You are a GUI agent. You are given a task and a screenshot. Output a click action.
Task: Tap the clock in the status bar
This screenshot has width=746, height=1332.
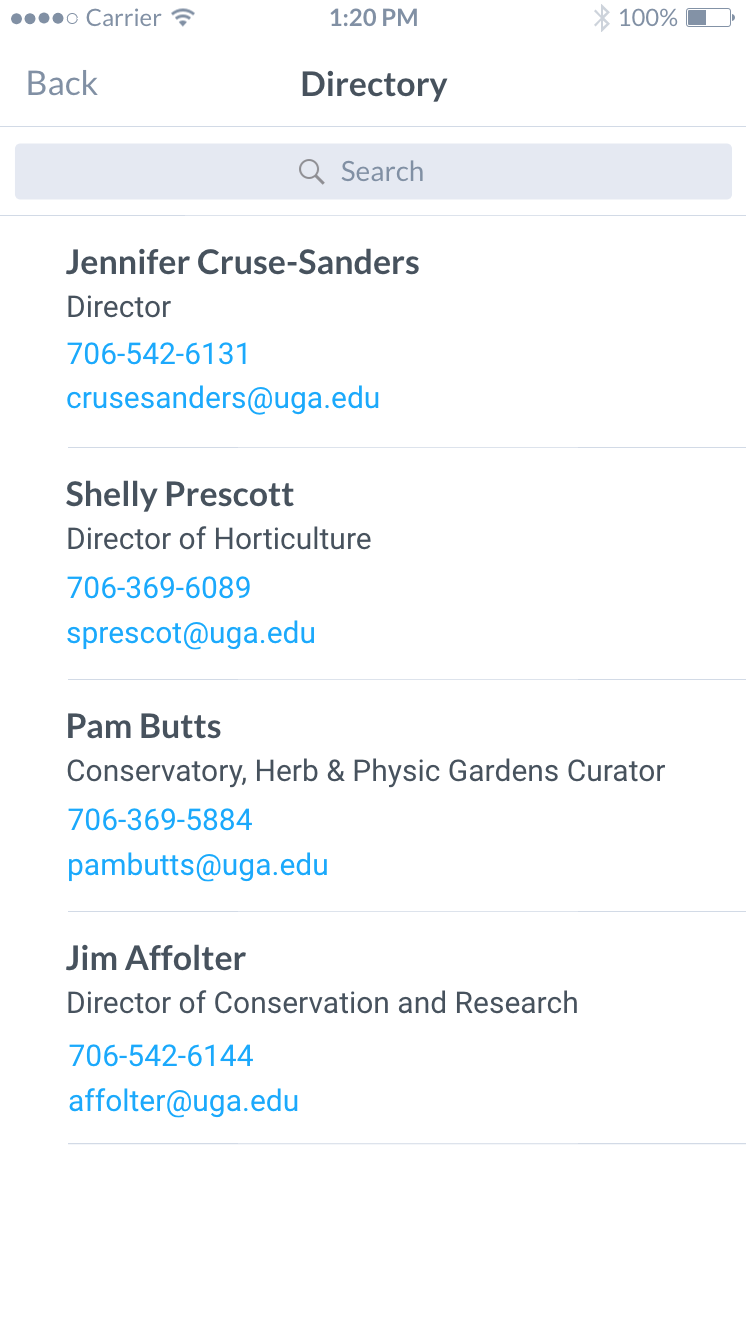click(373, 18)
